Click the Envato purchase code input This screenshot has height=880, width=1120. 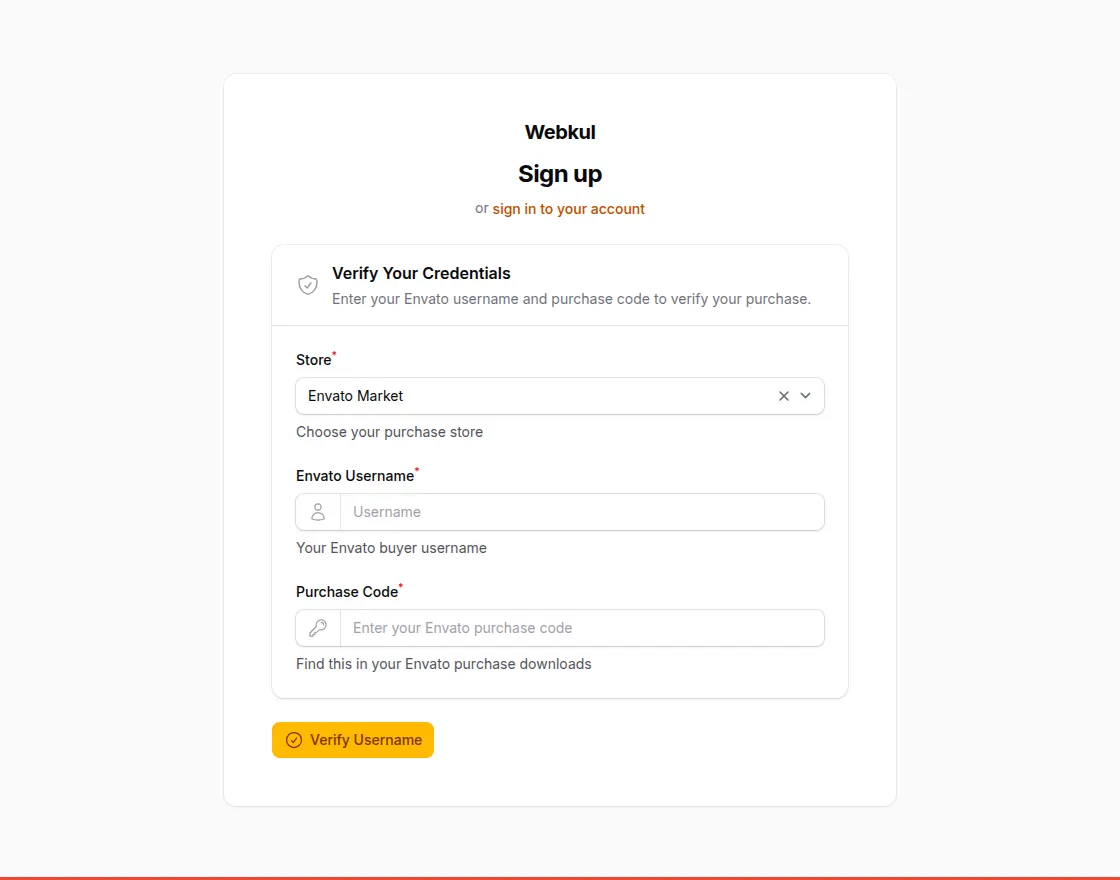583,627
